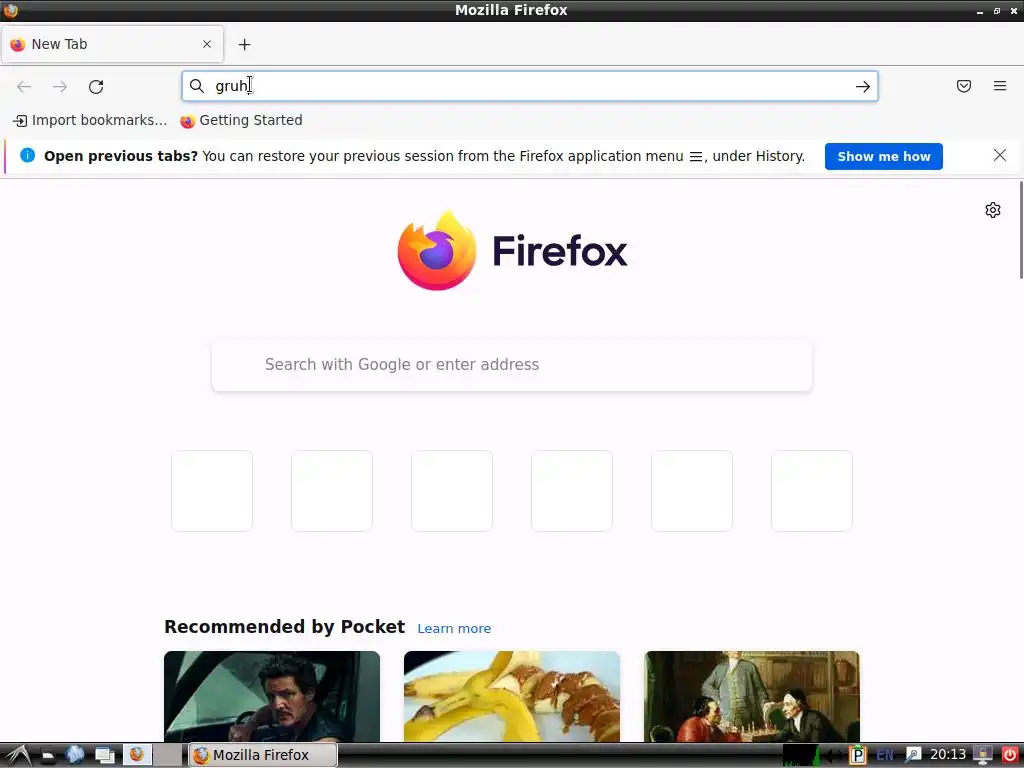Click the Firefox icon in title bar
Image resolution: width=1024 pixels, height=768 pixels.
[10, 10]
